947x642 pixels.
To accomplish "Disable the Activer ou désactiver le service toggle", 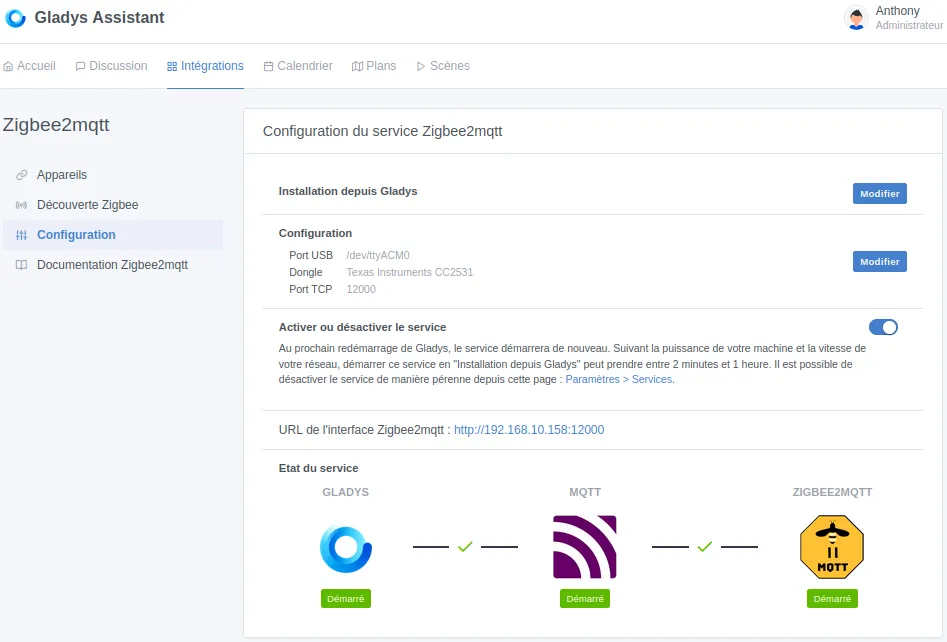I will (x=883, y=327).
